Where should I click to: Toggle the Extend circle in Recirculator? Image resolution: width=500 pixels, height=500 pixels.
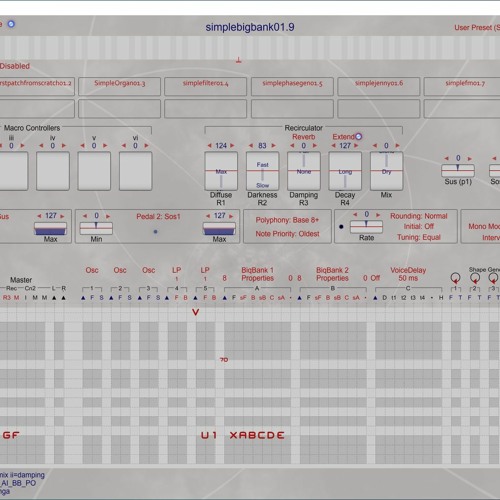coord(359,136)
